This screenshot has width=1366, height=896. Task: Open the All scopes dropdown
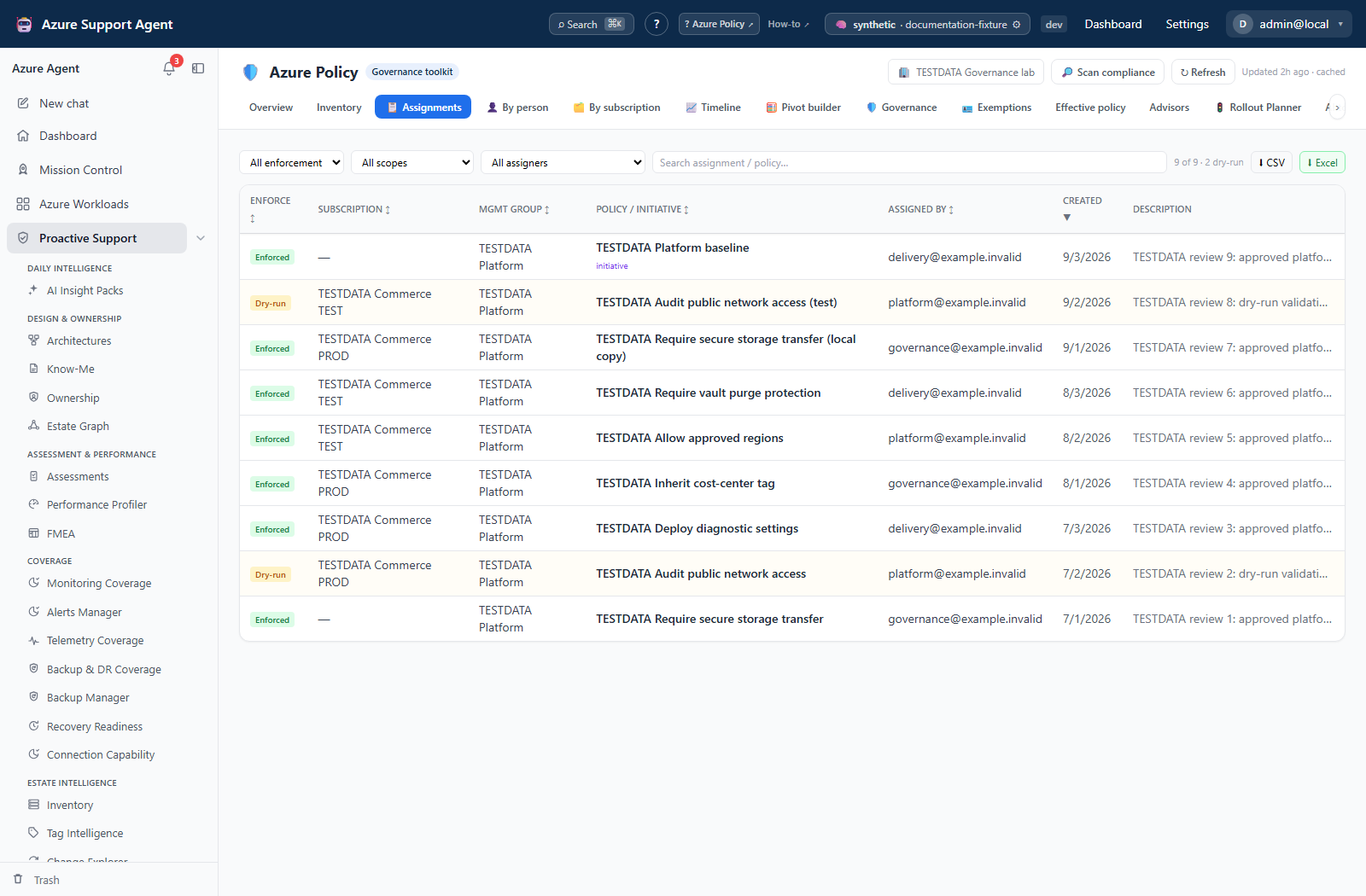click(412, 162)
